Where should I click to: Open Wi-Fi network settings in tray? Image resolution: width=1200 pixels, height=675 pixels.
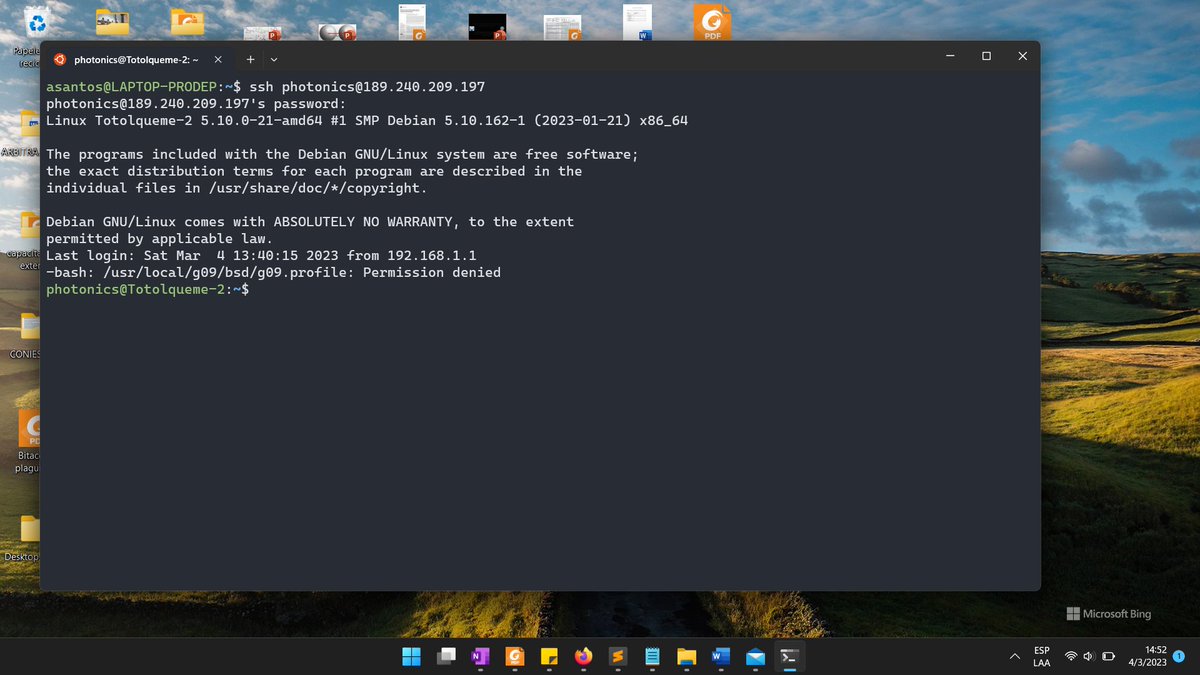tap(1071, 657)
